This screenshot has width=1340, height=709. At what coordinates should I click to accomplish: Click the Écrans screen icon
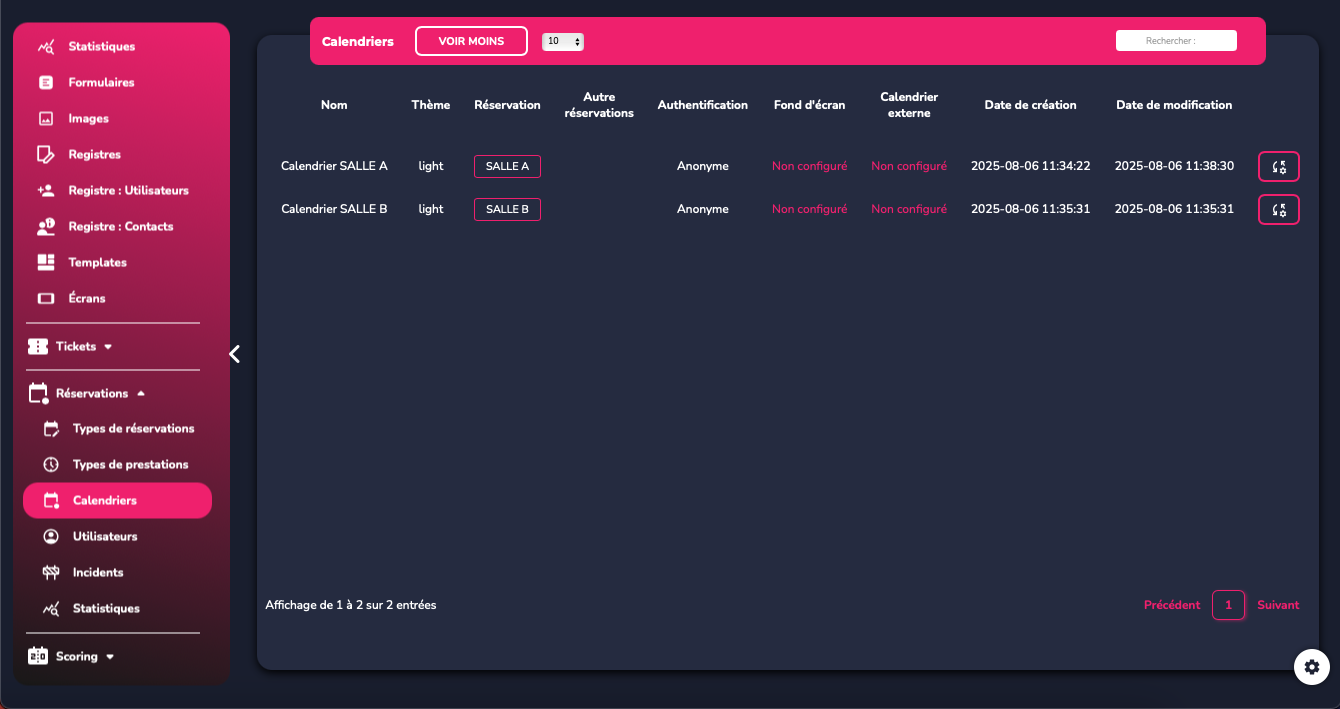click(x=45, y=299)
